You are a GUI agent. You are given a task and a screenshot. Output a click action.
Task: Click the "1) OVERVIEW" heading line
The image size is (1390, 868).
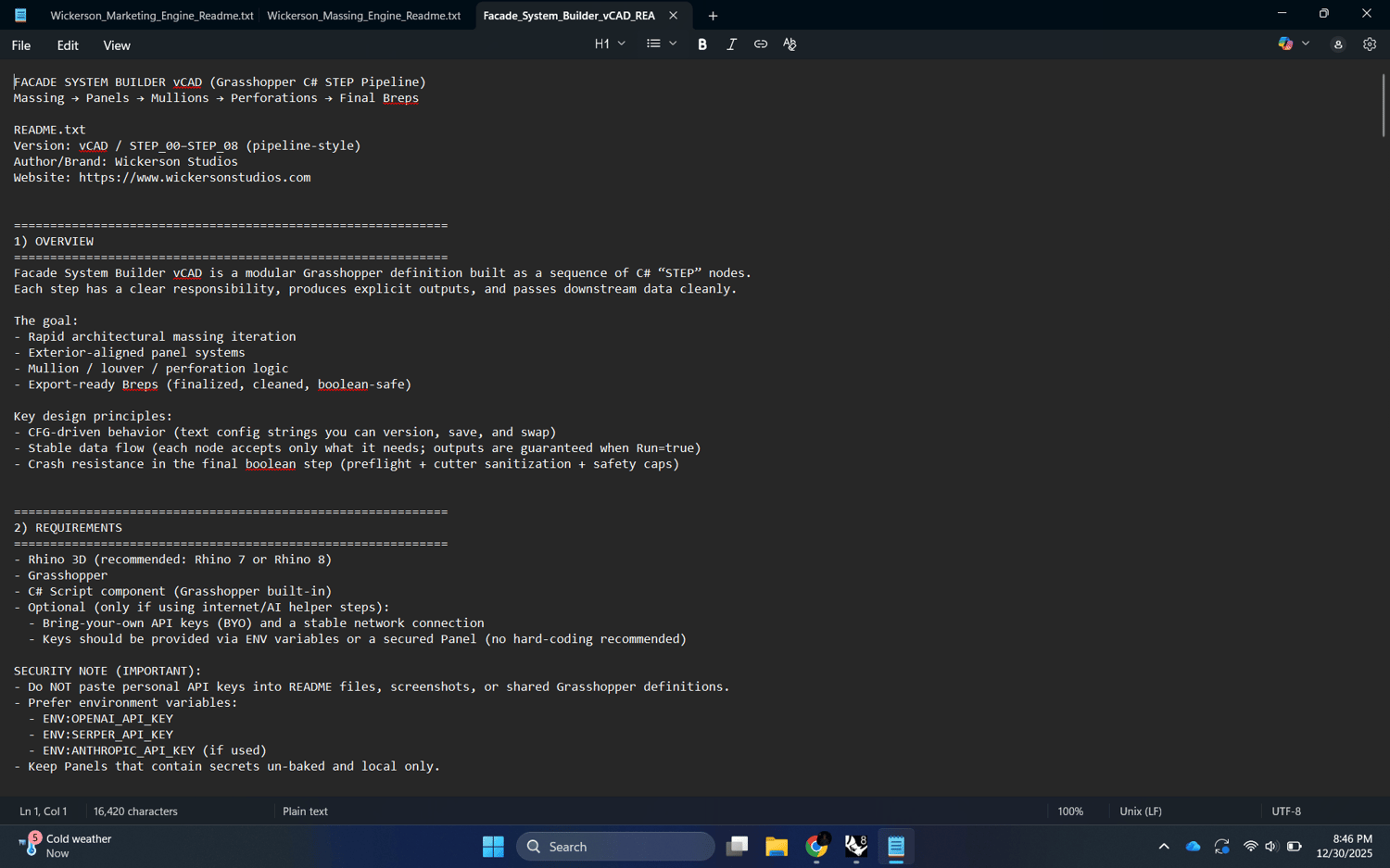pos(54,242)
